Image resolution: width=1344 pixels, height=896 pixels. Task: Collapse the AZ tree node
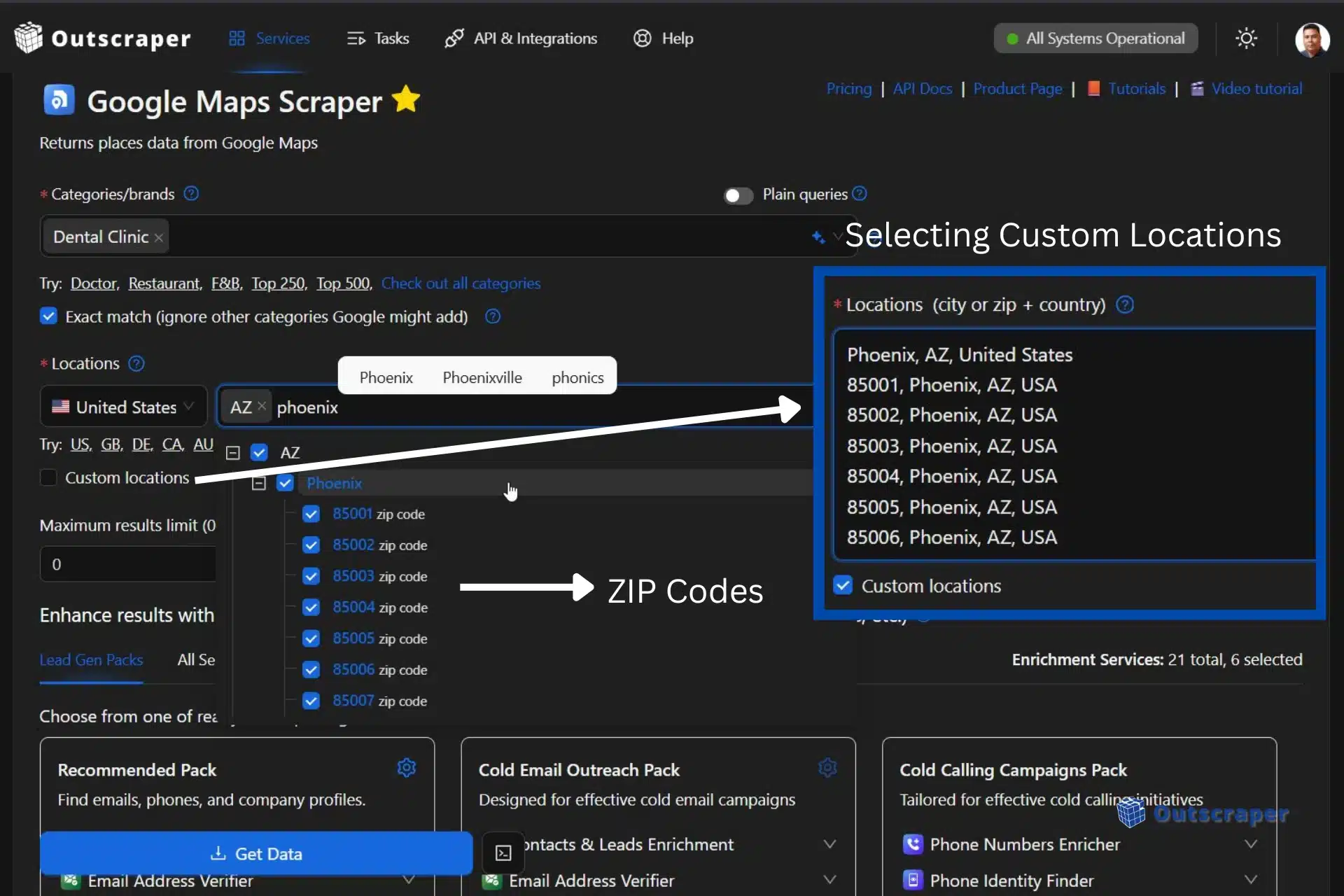(x=233, y=453)
